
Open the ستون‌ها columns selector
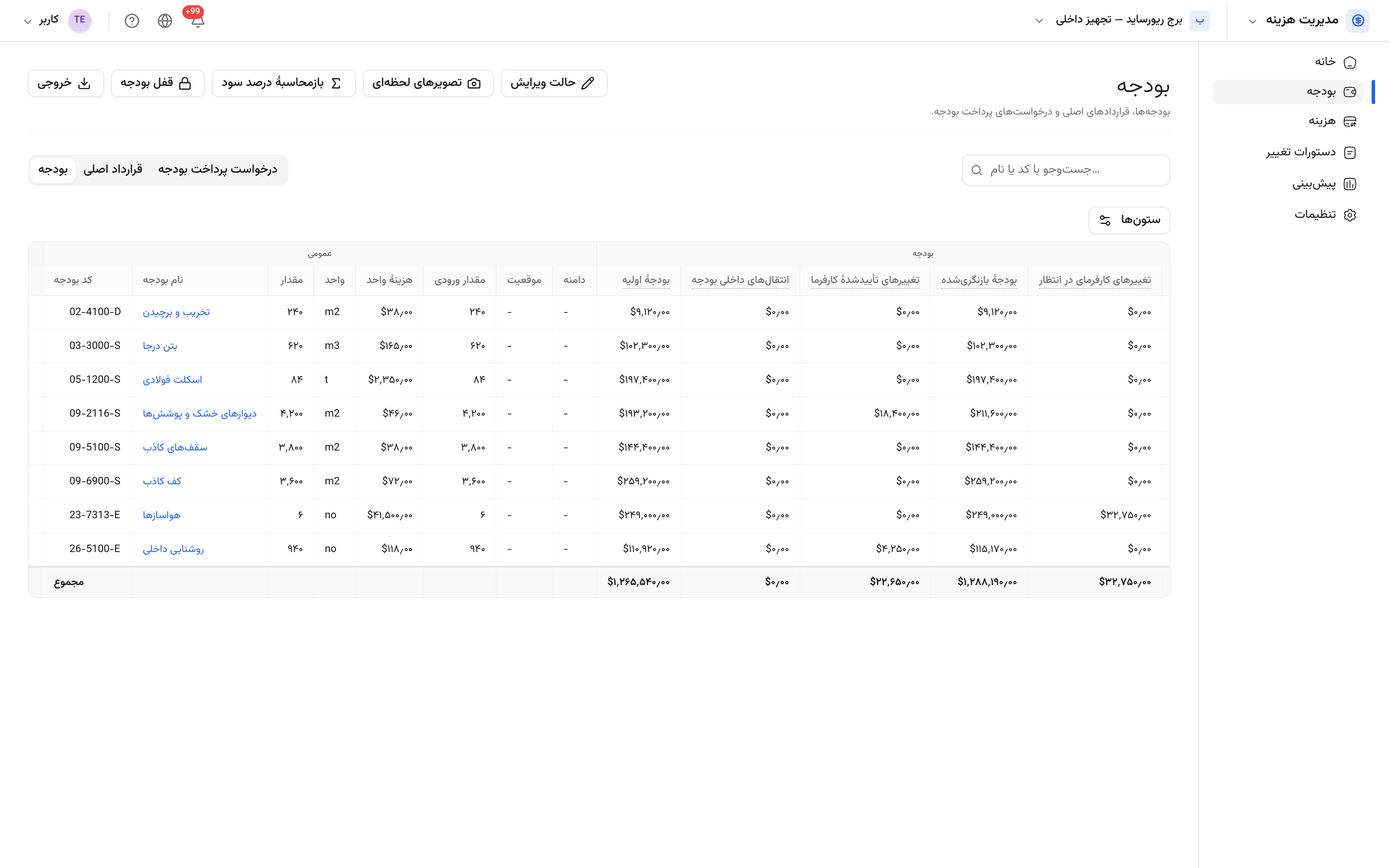click(x=1129, y=220)
